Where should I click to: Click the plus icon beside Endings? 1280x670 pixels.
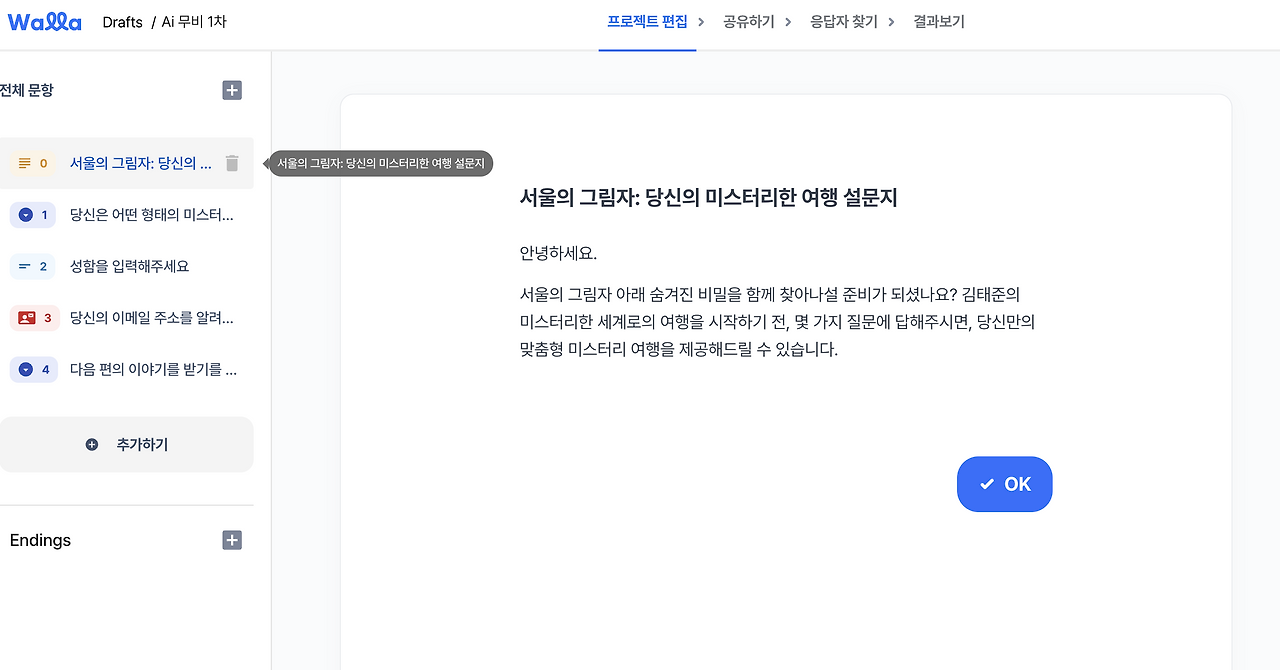231,540
